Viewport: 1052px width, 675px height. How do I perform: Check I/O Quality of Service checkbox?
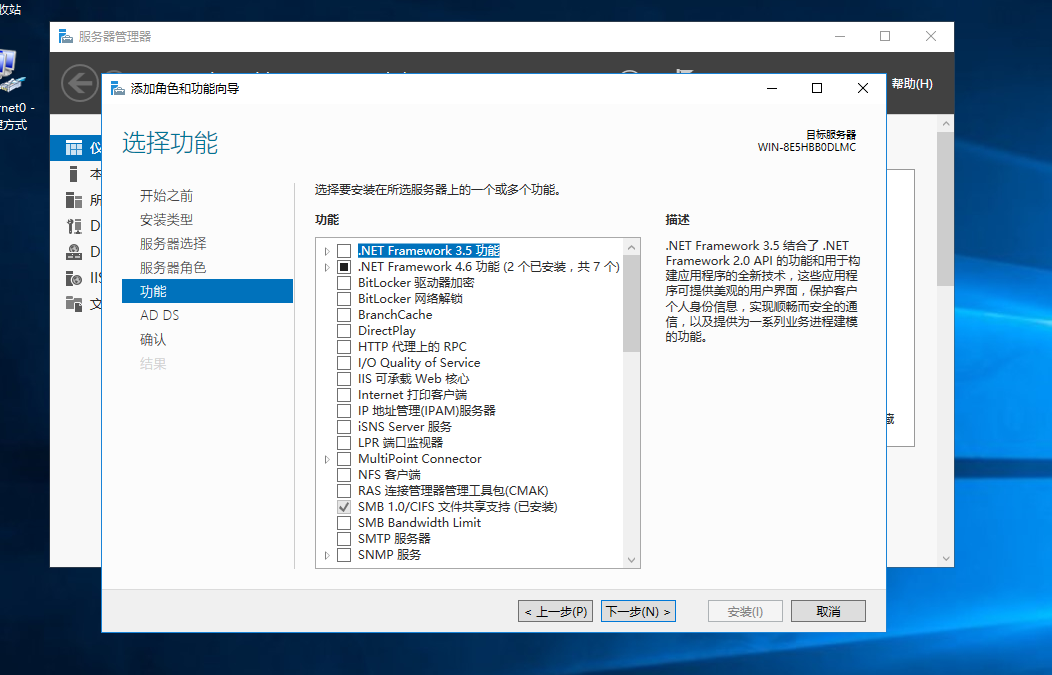point(344,363)
